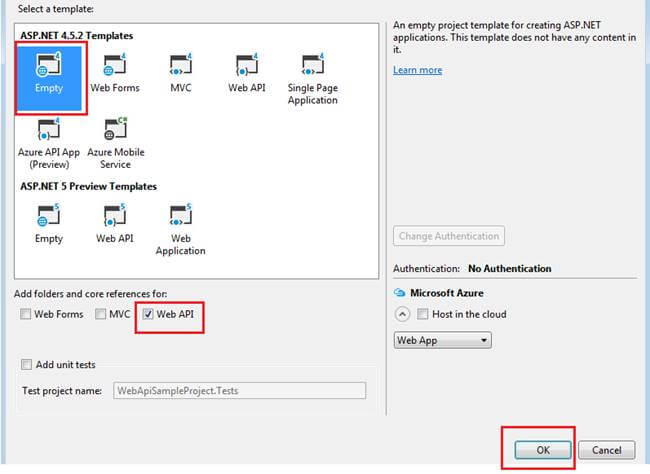Click the 'Select a template:' label
Image resolution: width=650 pixels, height=474 pixels.
coord(56,9)
